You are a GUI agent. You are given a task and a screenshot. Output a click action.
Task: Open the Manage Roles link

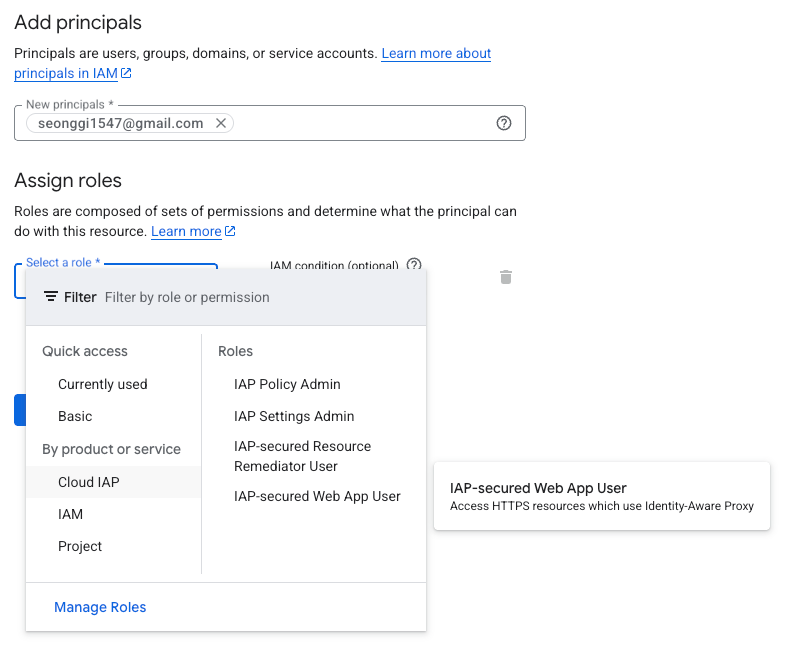[x=100, y=607]
